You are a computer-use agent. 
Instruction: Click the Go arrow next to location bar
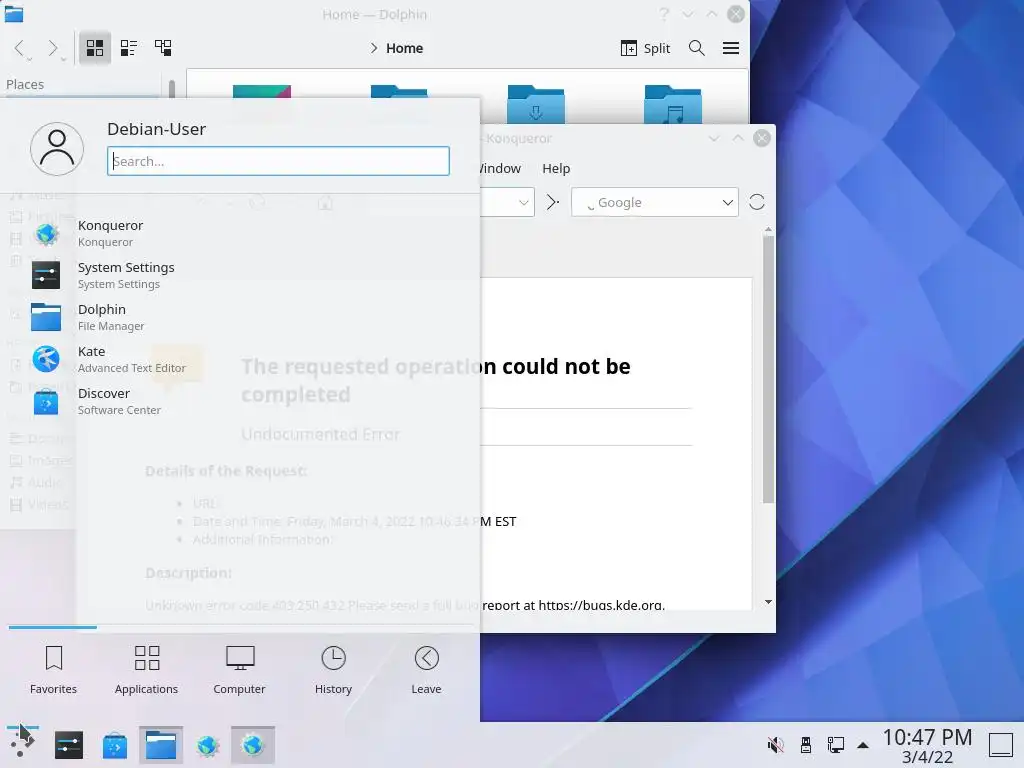pyautogui.click(x=552, y=202)
